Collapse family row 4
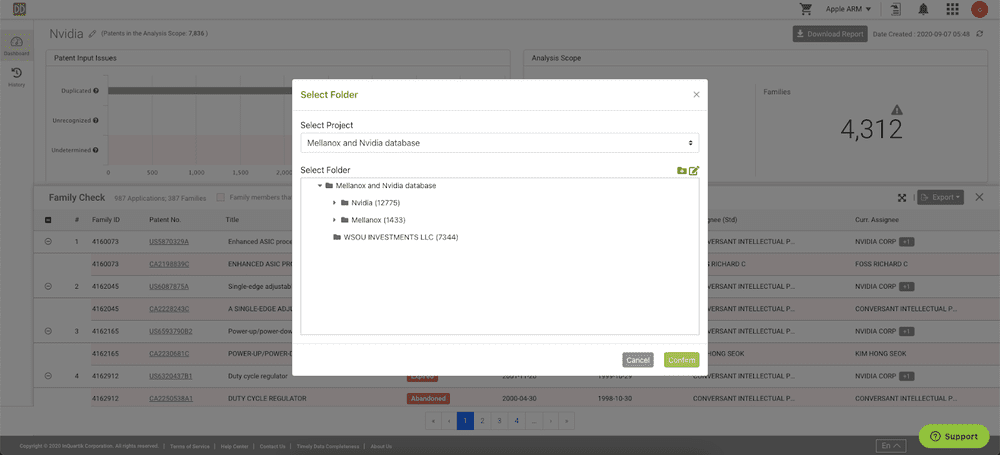Screen dimensions: 1000x455 (x=48, y=376)
